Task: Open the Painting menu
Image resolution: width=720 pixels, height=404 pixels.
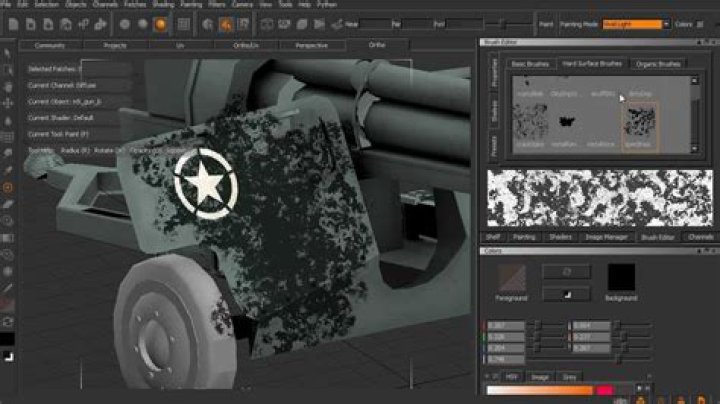Action: pyautogui.click(x=191, y=4)
